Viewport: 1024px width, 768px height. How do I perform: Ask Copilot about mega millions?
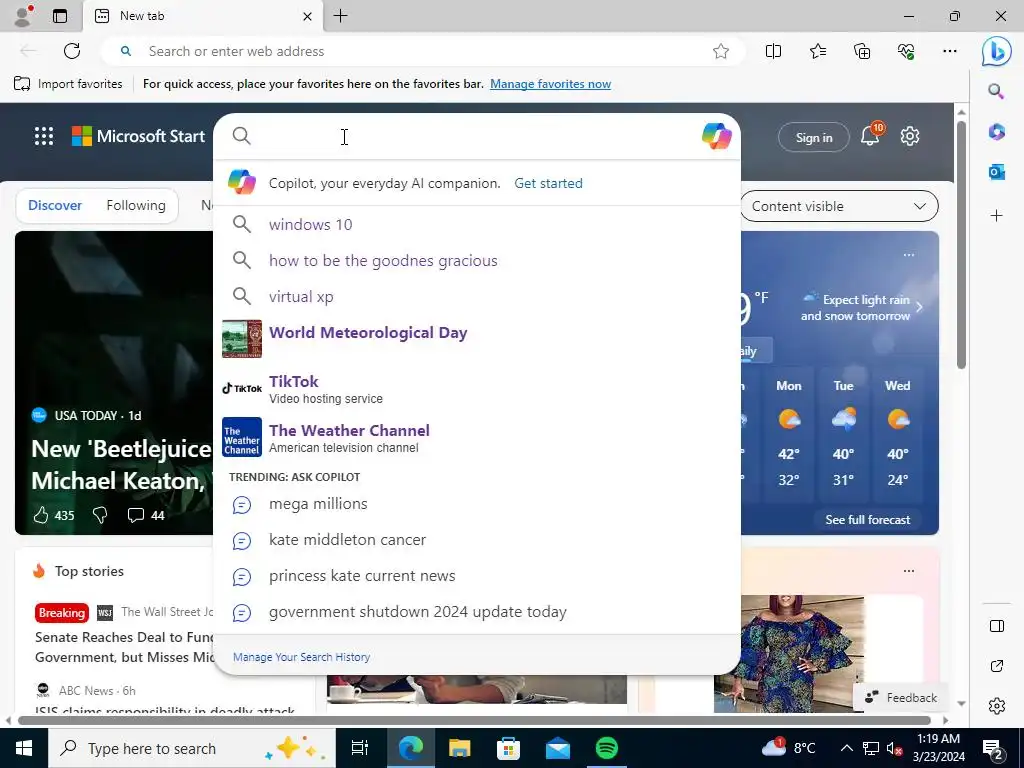pos(477,504)
